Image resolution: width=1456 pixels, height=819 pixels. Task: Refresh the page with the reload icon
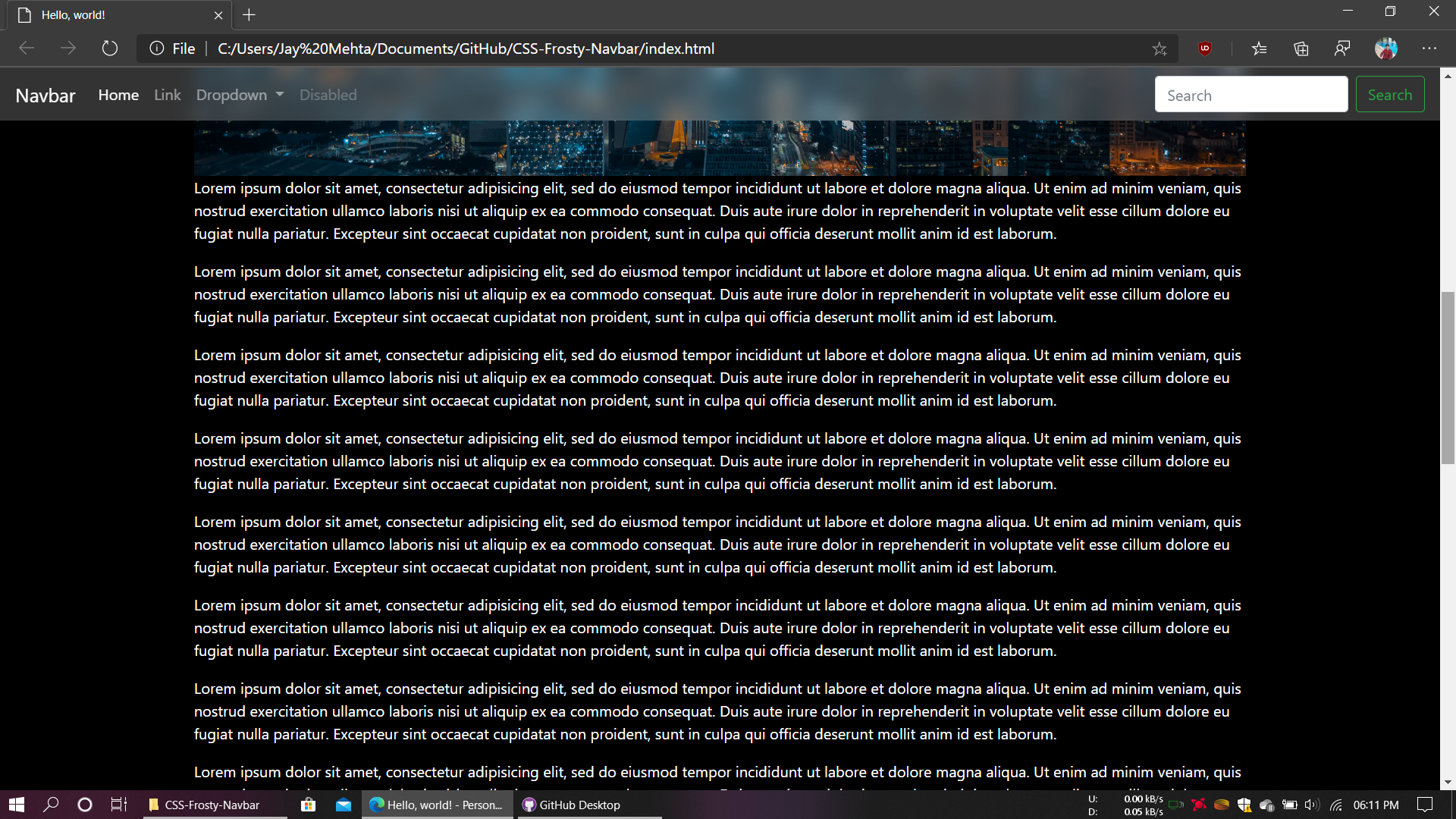tap(110, 49)
